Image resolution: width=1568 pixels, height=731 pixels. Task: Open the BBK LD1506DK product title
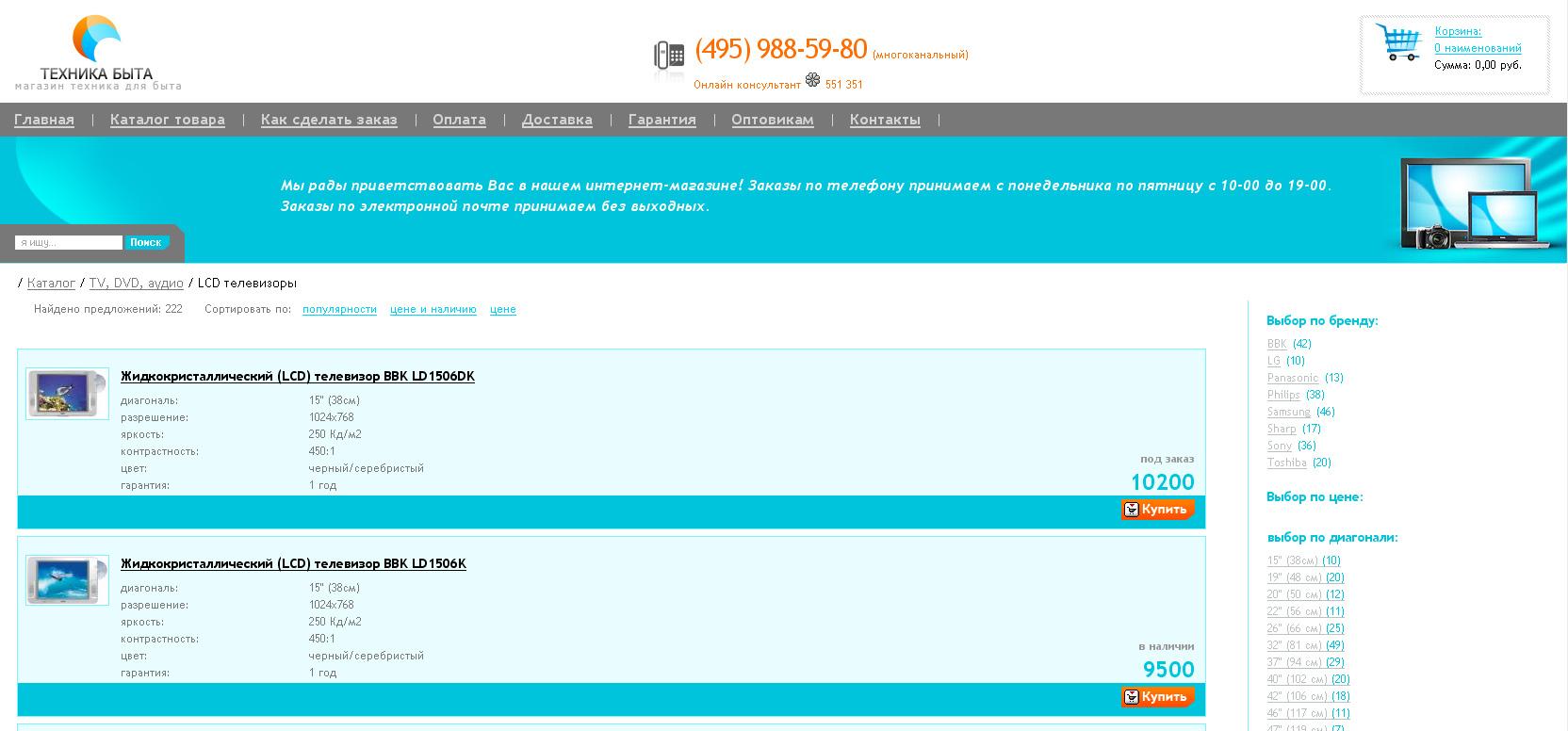pos(298,377)
